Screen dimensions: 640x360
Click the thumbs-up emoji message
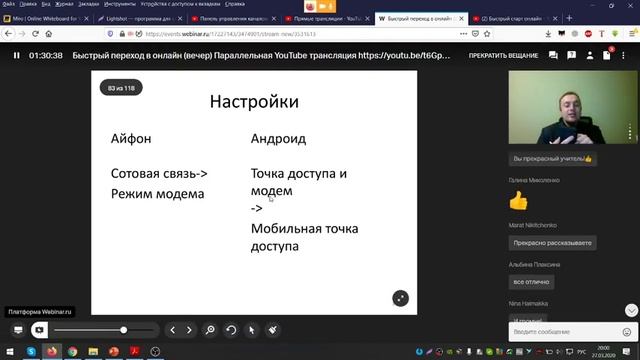click(518, 200)
